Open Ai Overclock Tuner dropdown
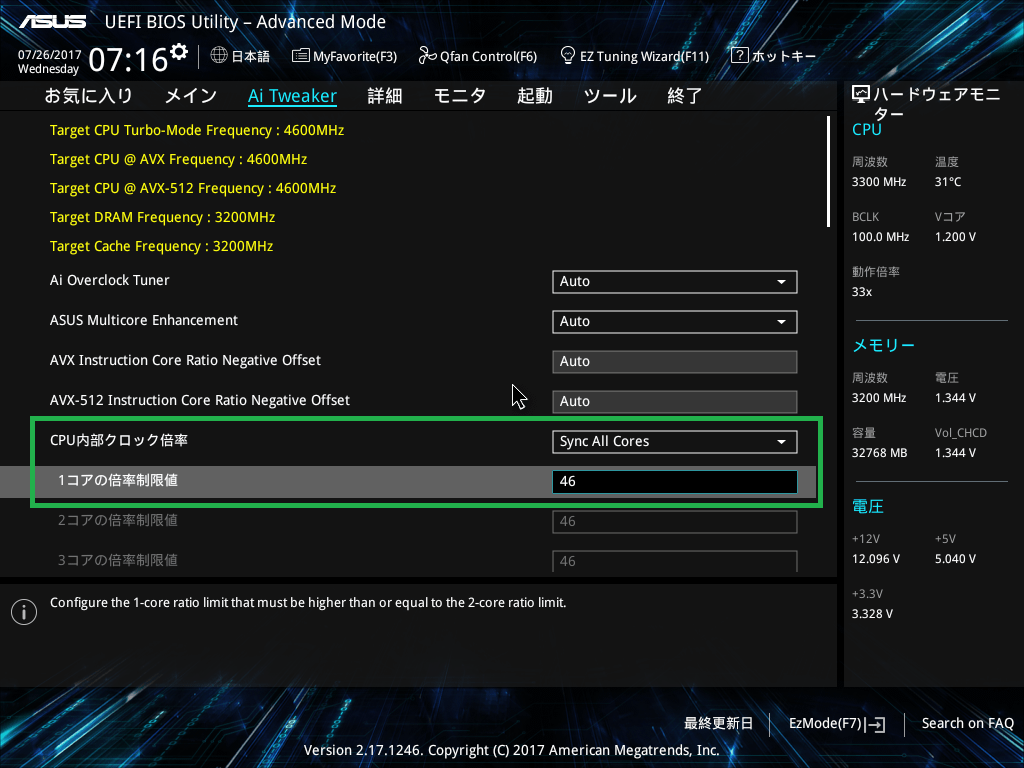Viewport: 1024px width, 768px height. 675,281
